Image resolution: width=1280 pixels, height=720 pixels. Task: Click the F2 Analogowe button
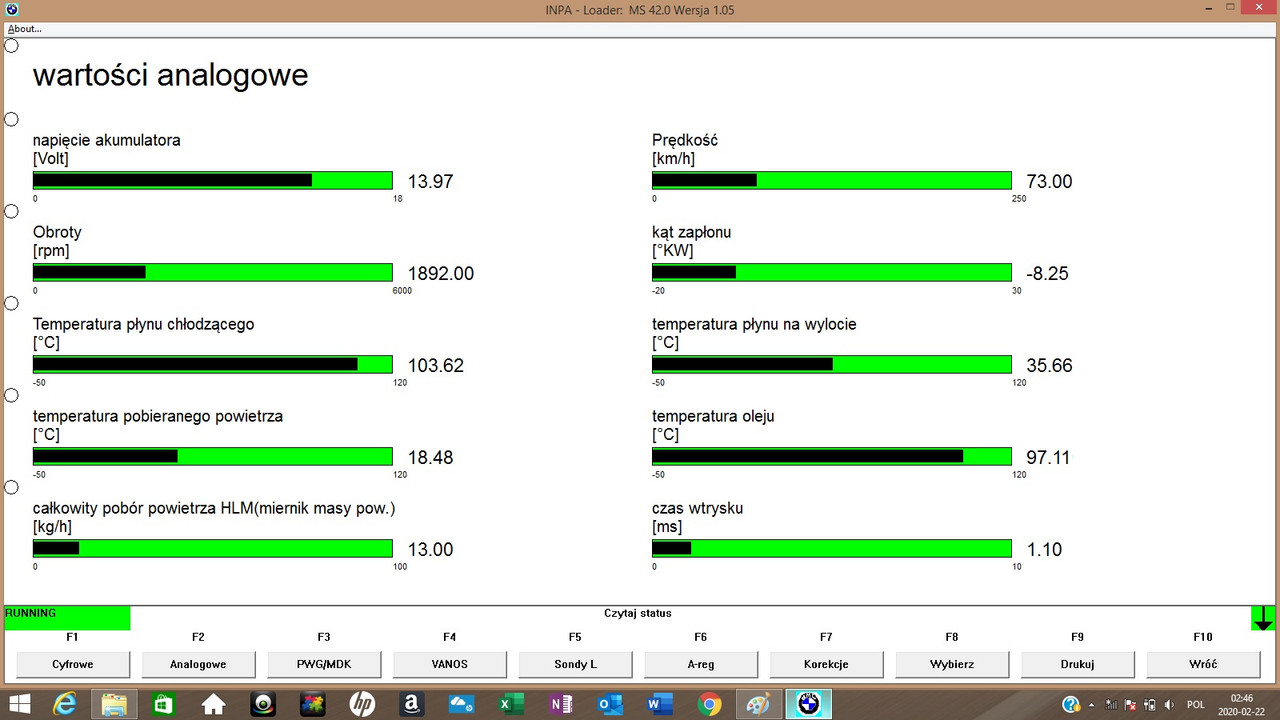click(198, 664)
